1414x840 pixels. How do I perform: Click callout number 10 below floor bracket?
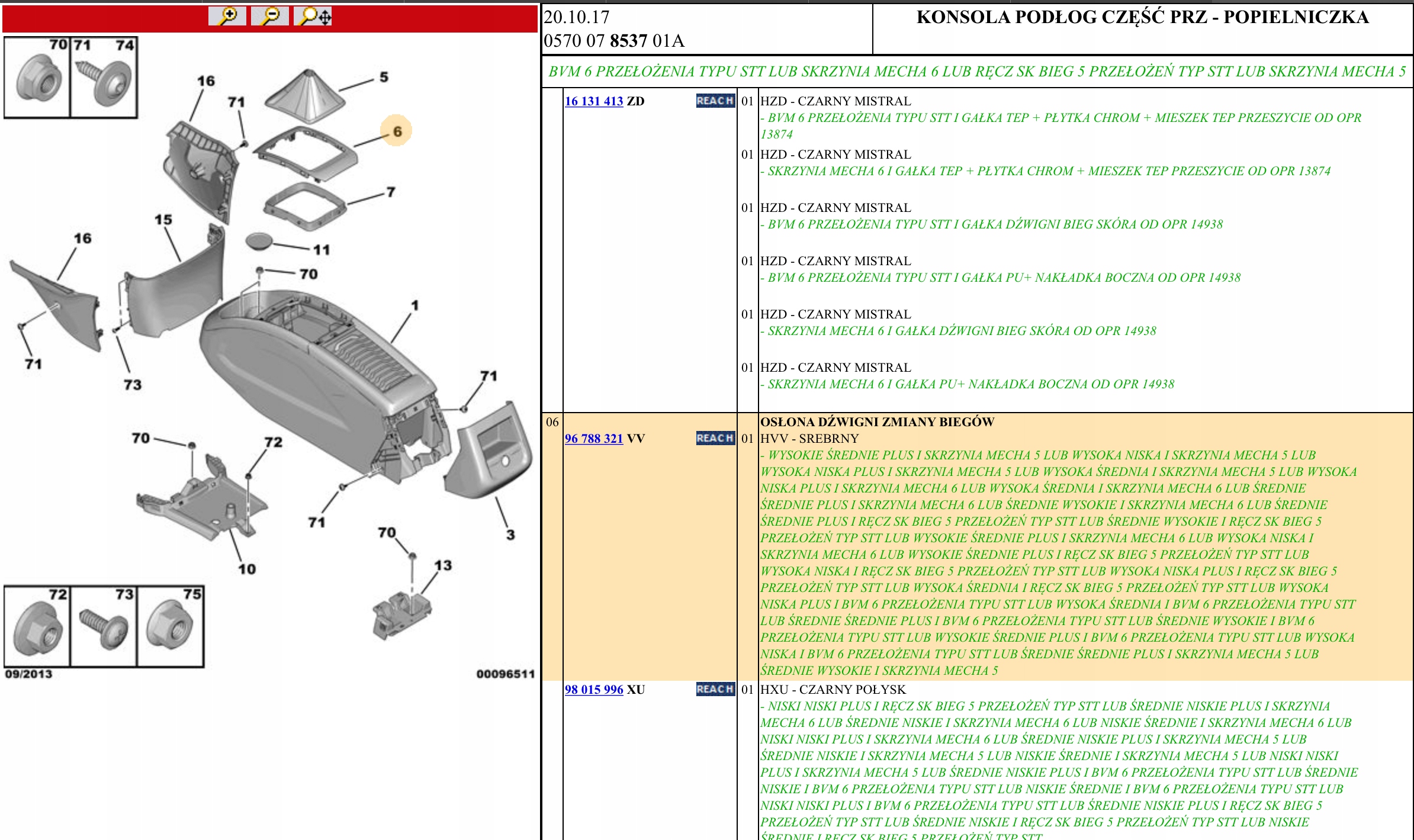click(247, 569)
